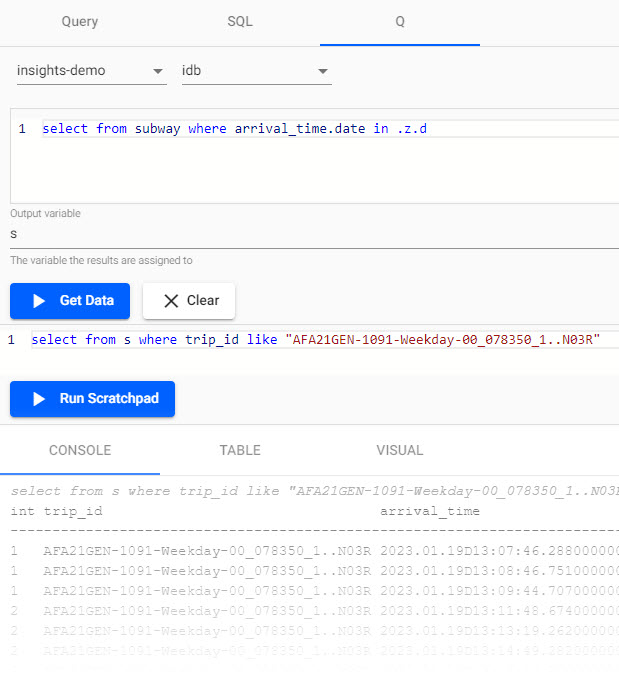Click the '.z.d' token in query editor
619x673 pixels.
pos(412,129)
